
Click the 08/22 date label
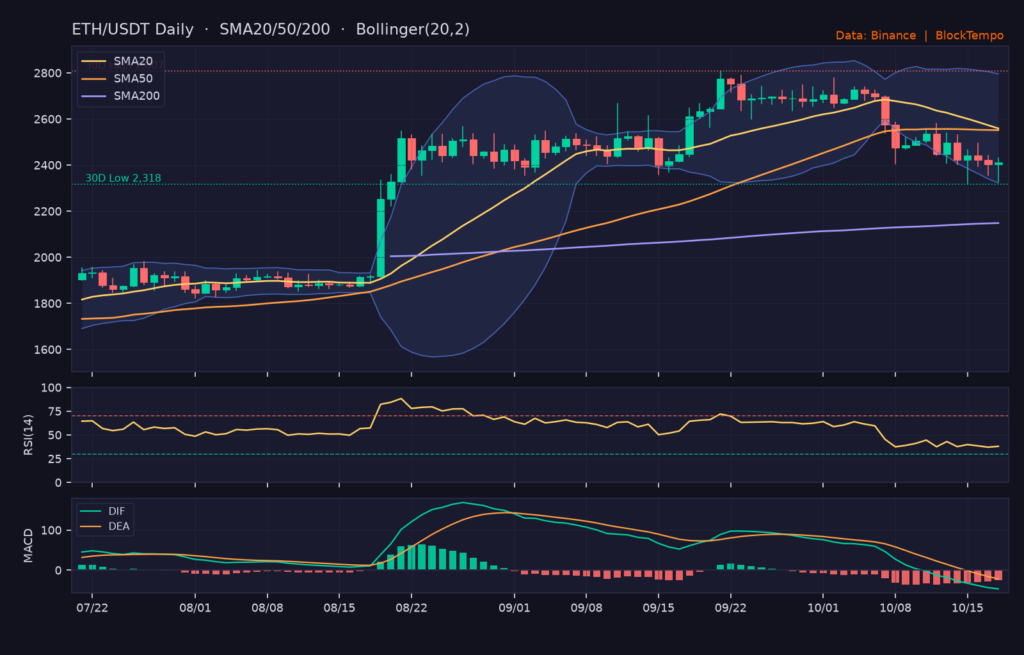(411, 608)
